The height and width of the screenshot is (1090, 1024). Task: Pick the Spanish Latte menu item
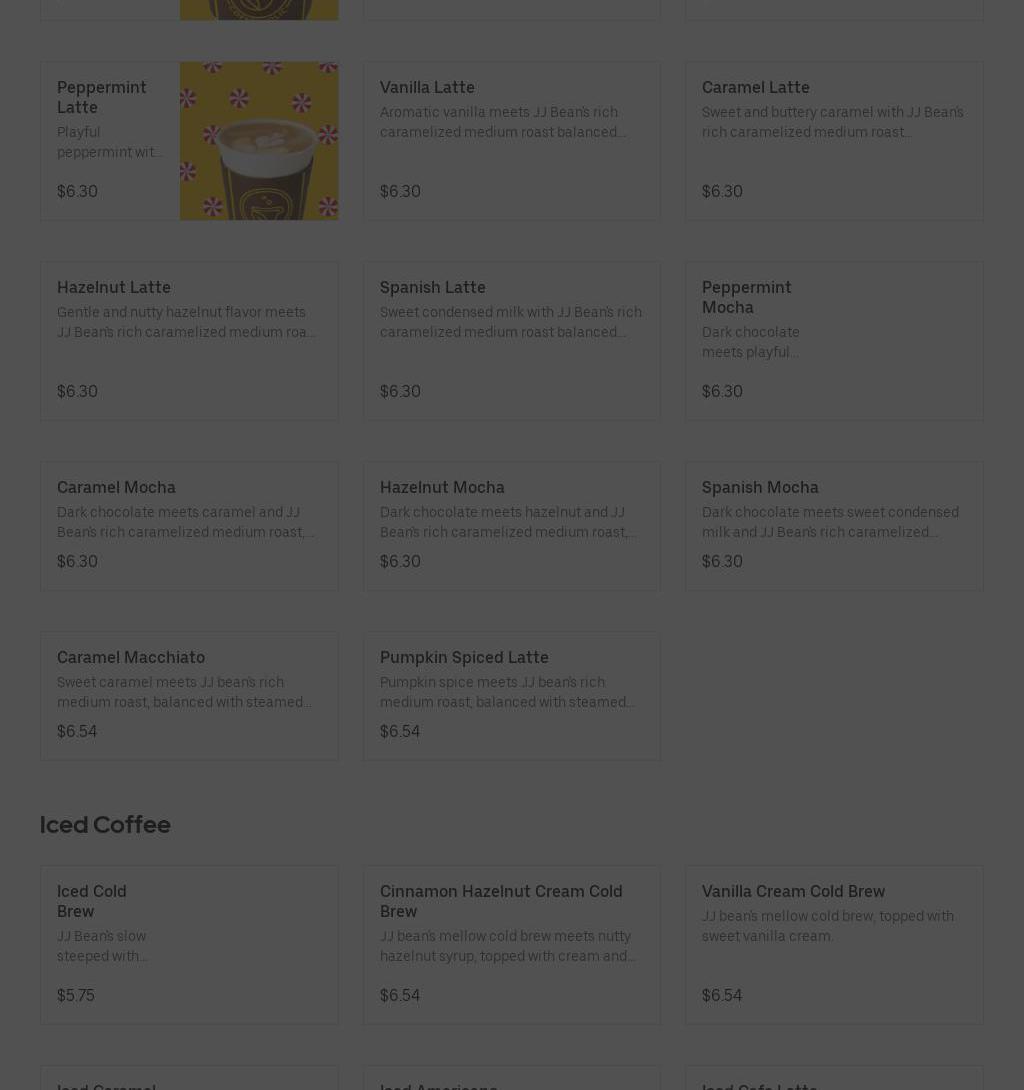[511, 341]
